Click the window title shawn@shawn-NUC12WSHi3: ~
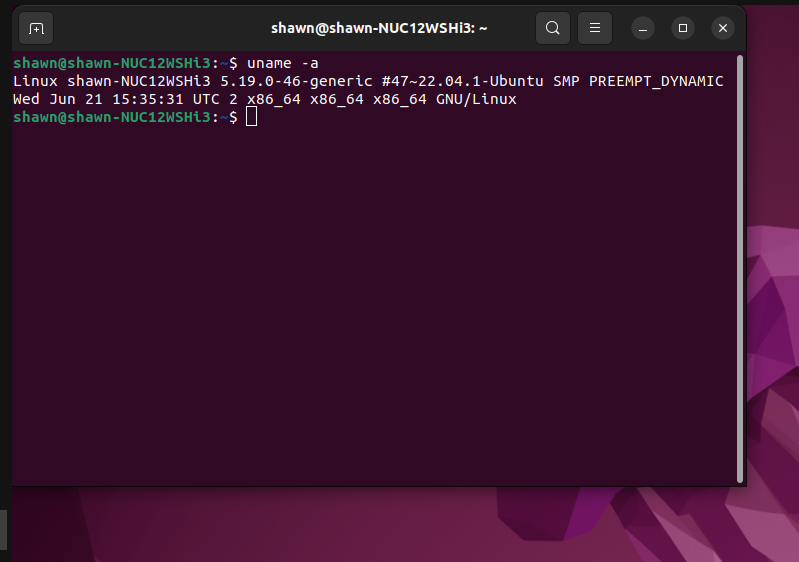The image size is (799, 562). tap(379, 28)
